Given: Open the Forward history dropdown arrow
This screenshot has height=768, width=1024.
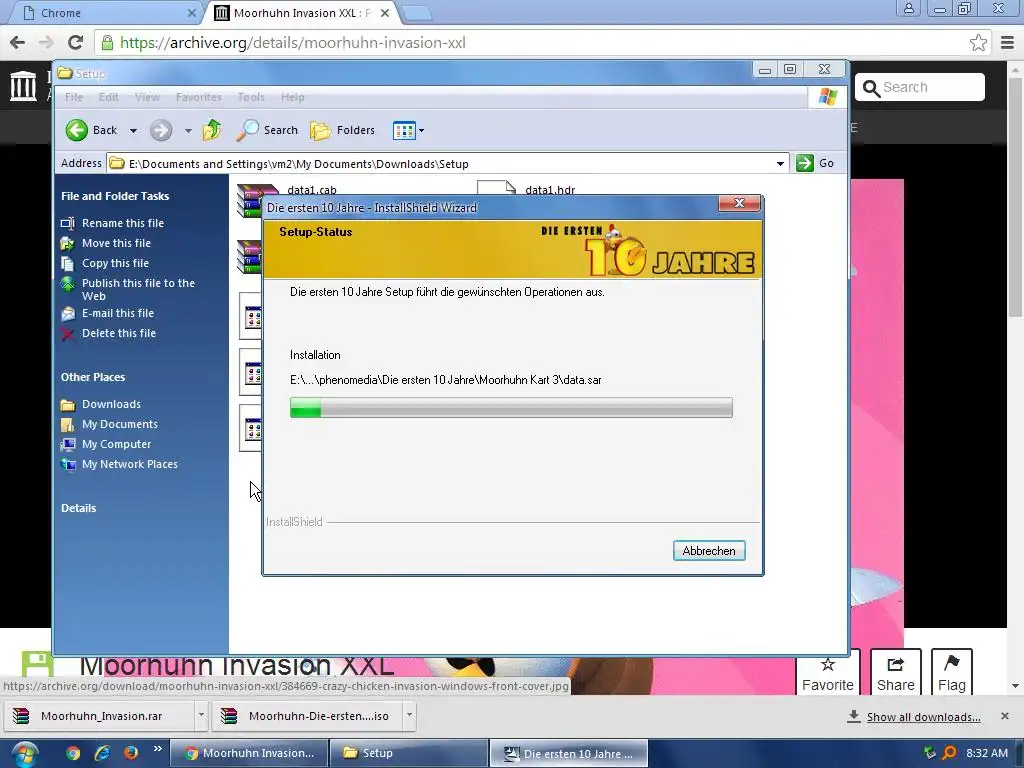Looking at the screenshot, I should (188, 131).
